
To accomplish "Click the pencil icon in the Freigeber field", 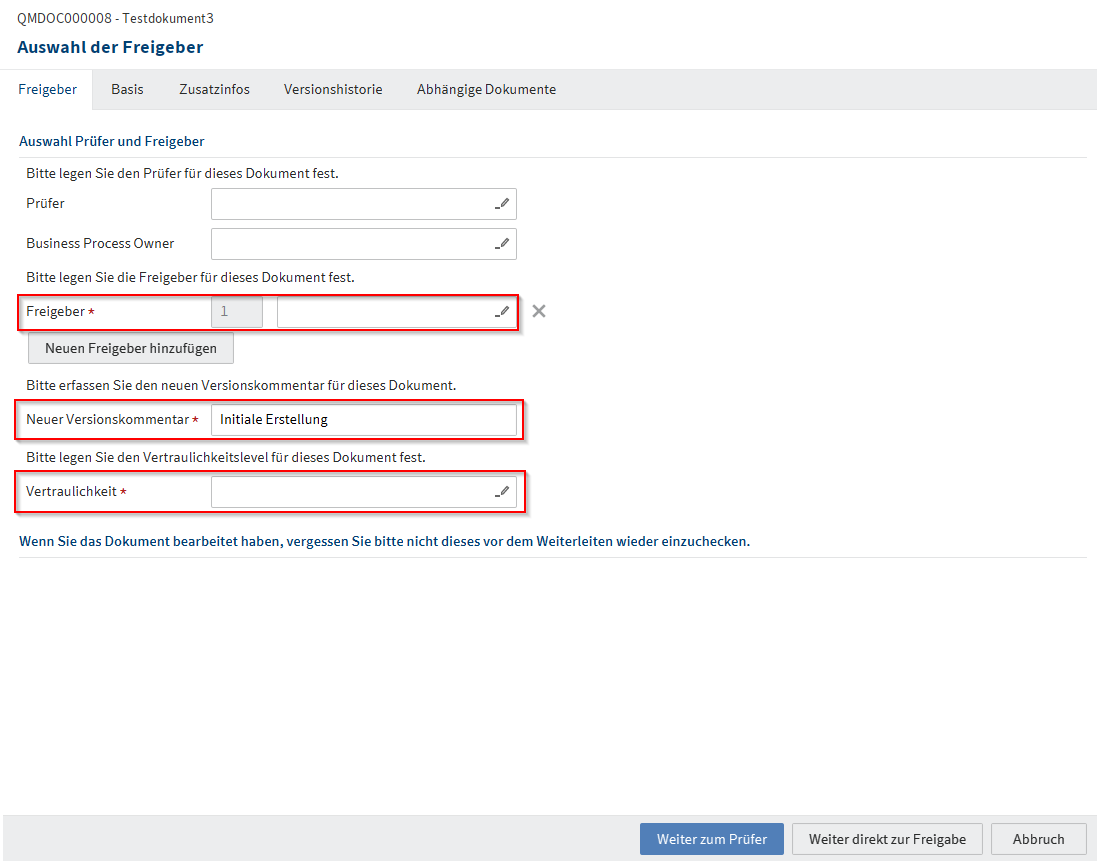I will point(502,312).
